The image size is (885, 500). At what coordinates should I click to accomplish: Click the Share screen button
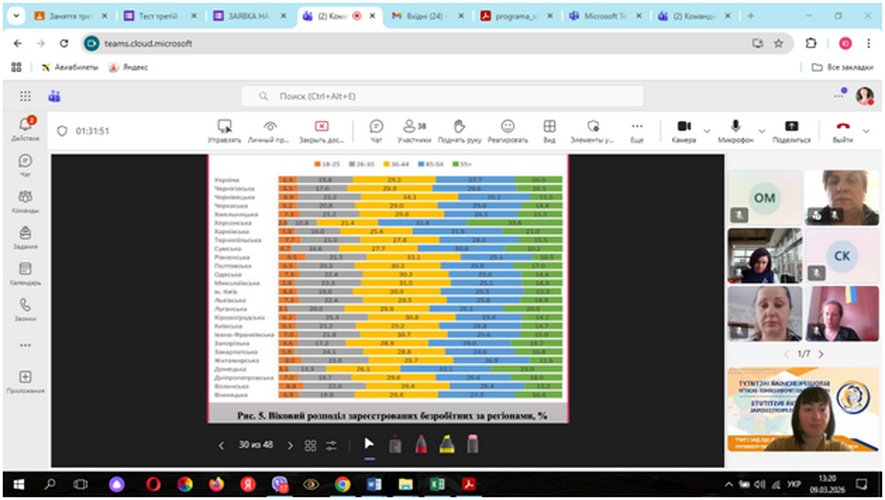[x=791, y=131]
